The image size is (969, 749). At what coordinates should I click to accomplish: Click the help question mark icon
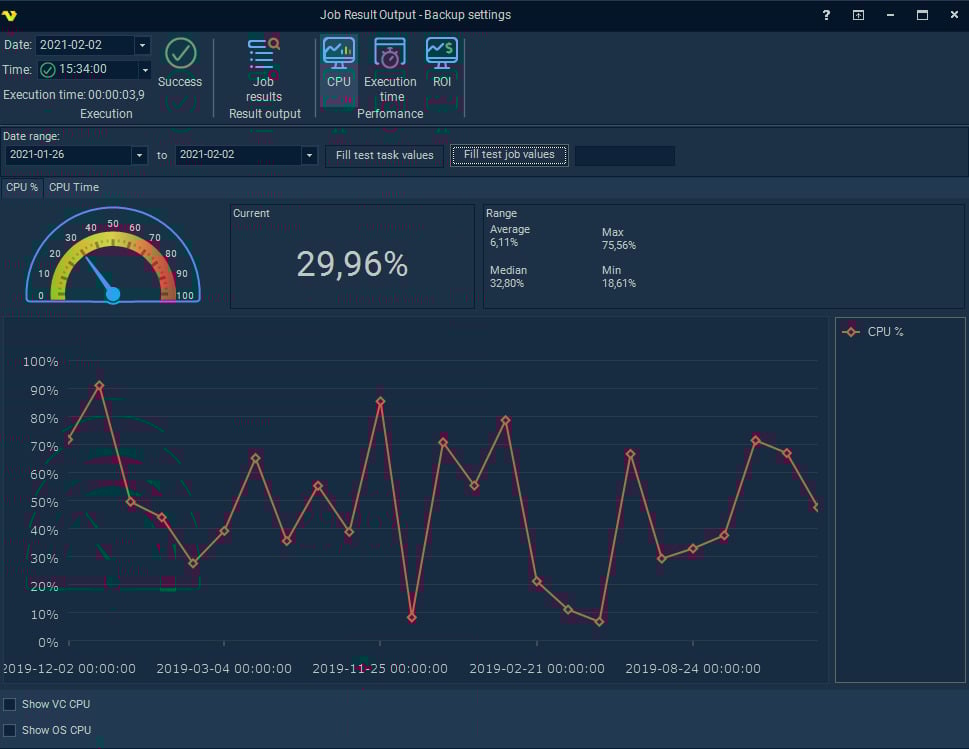(x=826, y=15)
